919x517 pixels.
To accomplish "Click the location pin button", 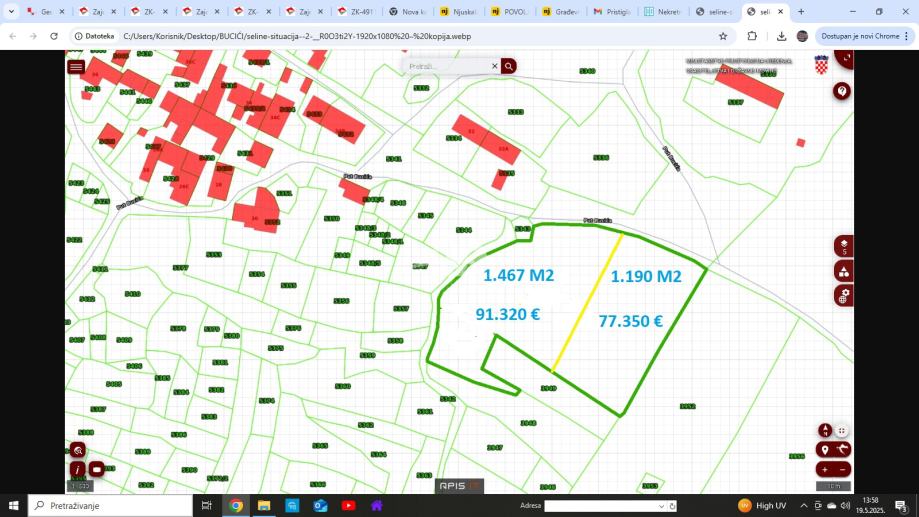I will (x=825, y=450).
